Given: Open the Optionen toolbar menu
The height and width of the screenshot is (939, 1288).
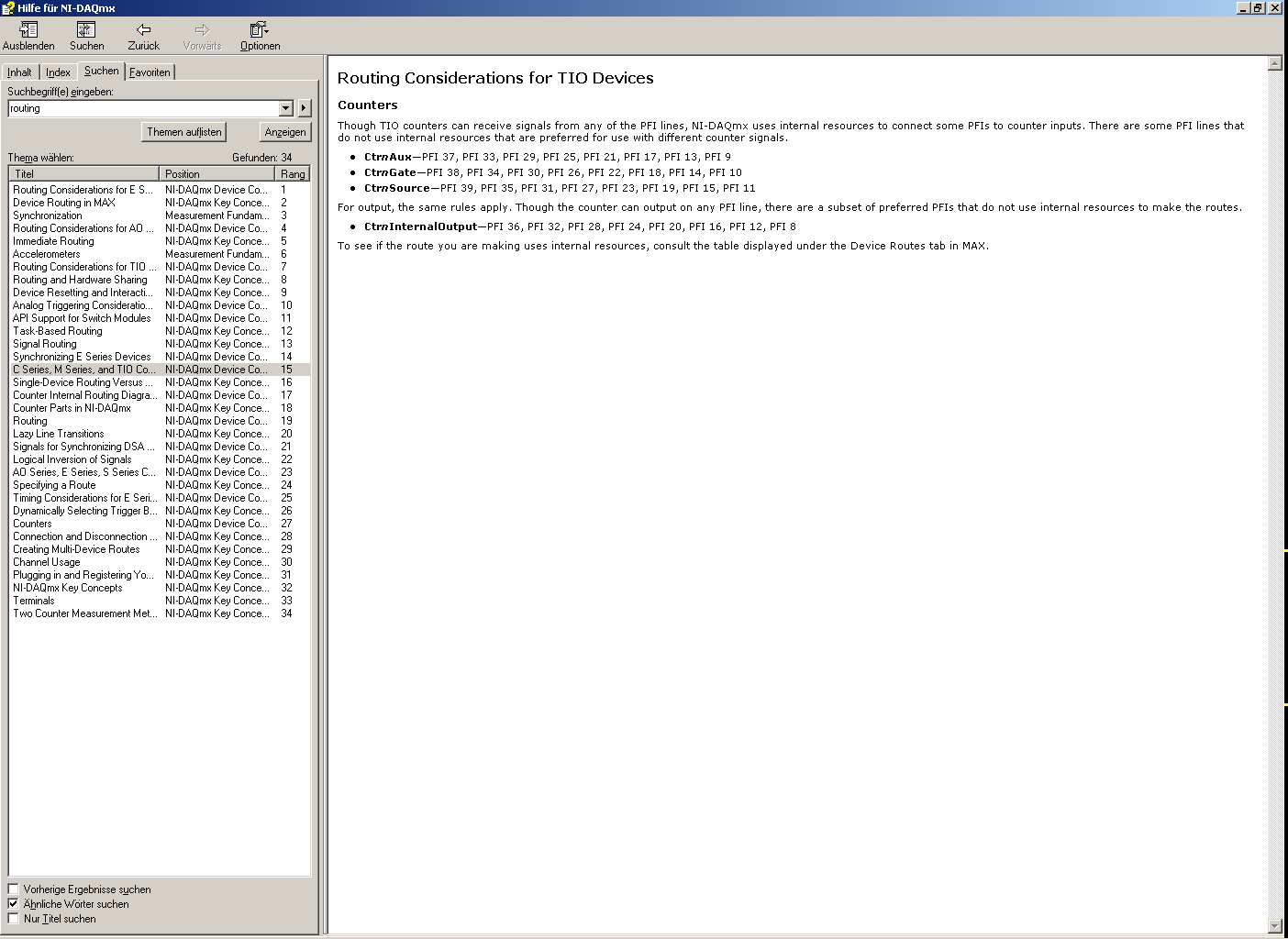Looking at the screenshot, I should point(260,36).
